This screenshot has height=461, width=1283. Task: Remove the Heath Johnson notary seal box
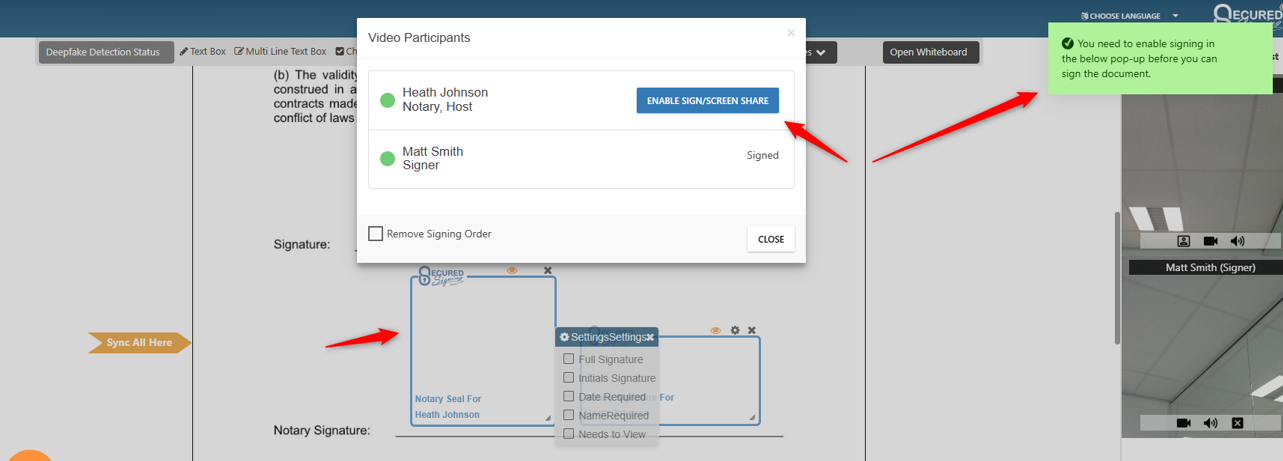pyautogui.click(x=548, y=271)
